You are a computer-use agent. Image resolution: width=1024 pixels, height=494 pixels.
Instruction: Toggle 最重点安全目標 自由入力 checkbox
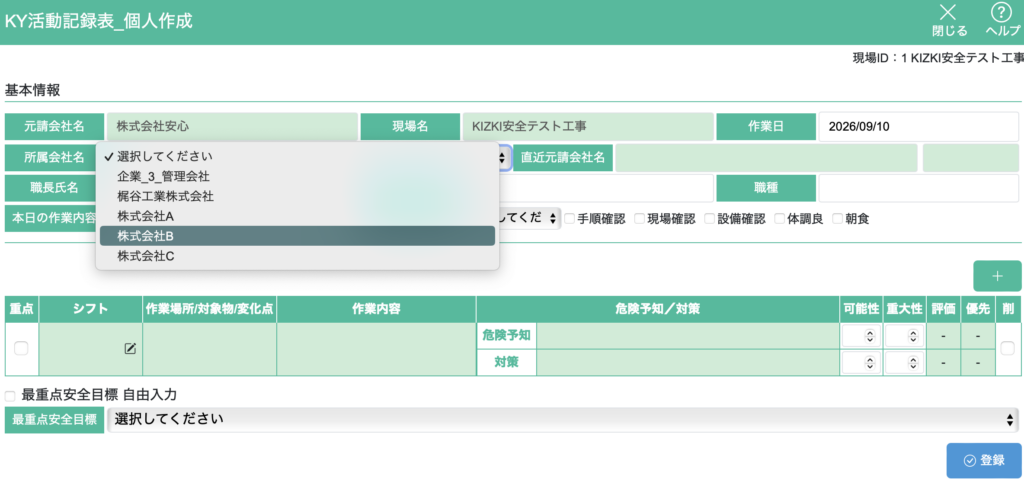tap(10, 396)
